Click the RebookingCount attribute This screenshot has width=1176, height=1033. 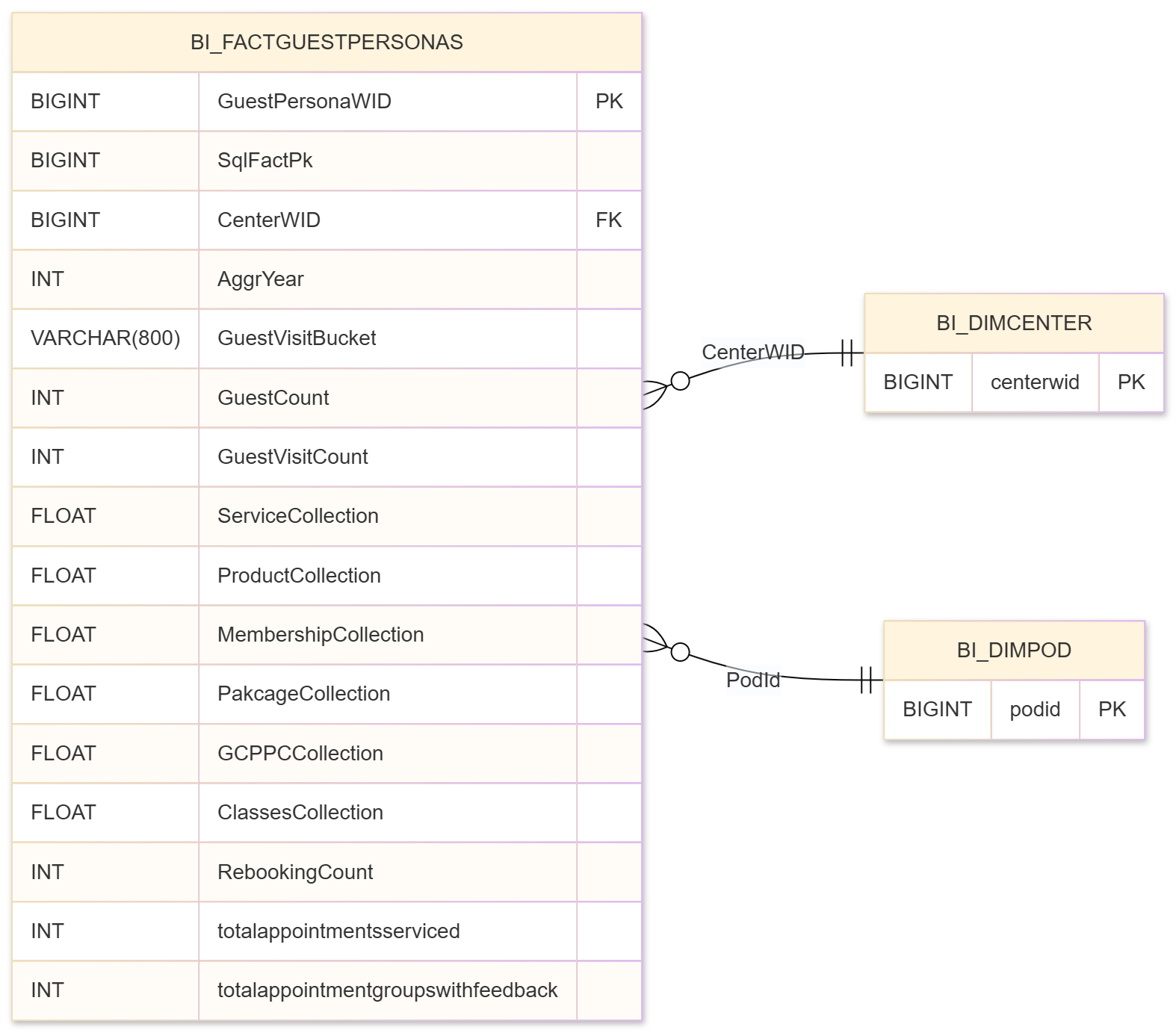click(295, 872)
